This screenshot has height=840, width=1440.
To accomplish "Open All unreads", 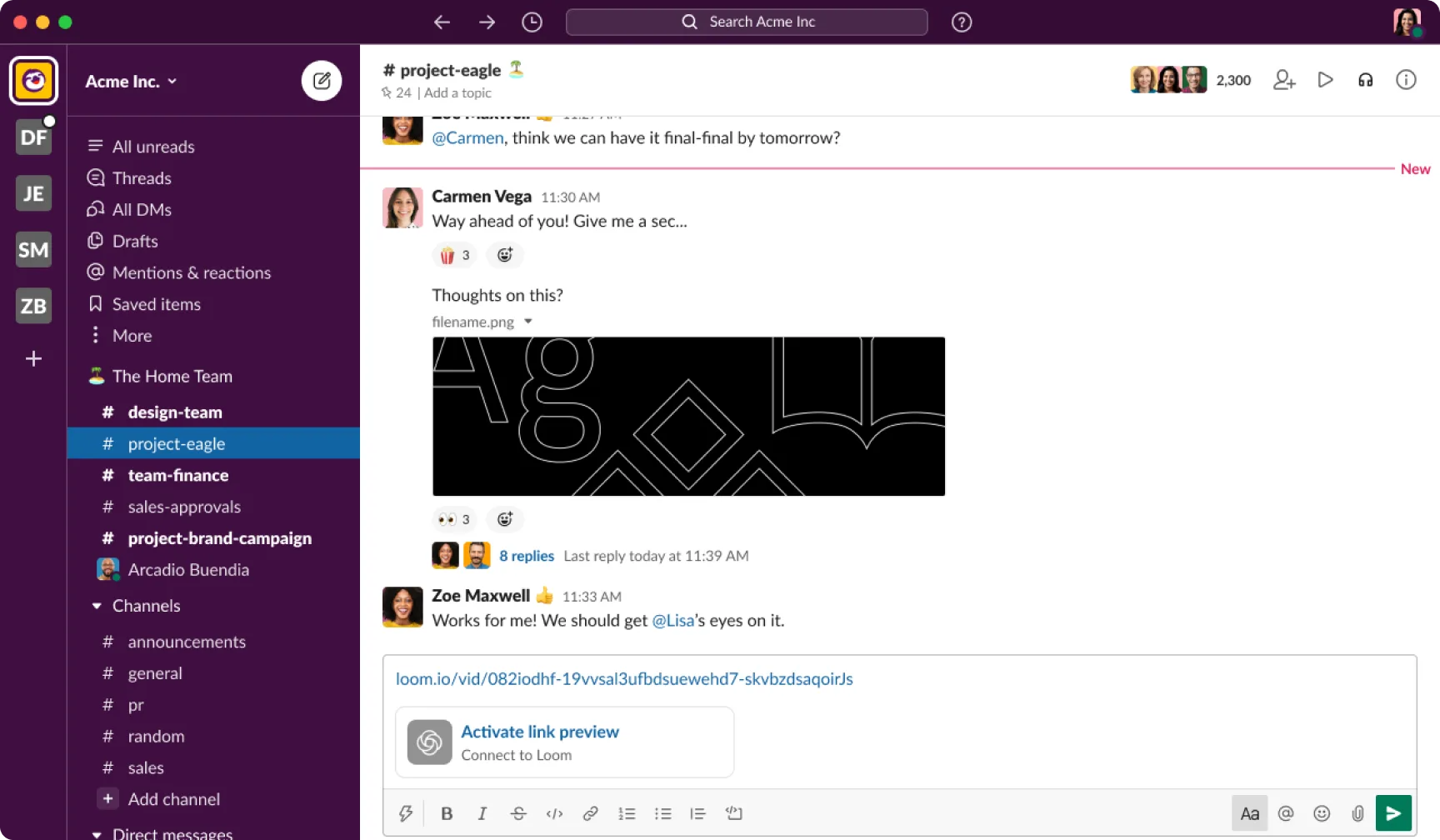I will pyautogui.click(x=213, y=147).
